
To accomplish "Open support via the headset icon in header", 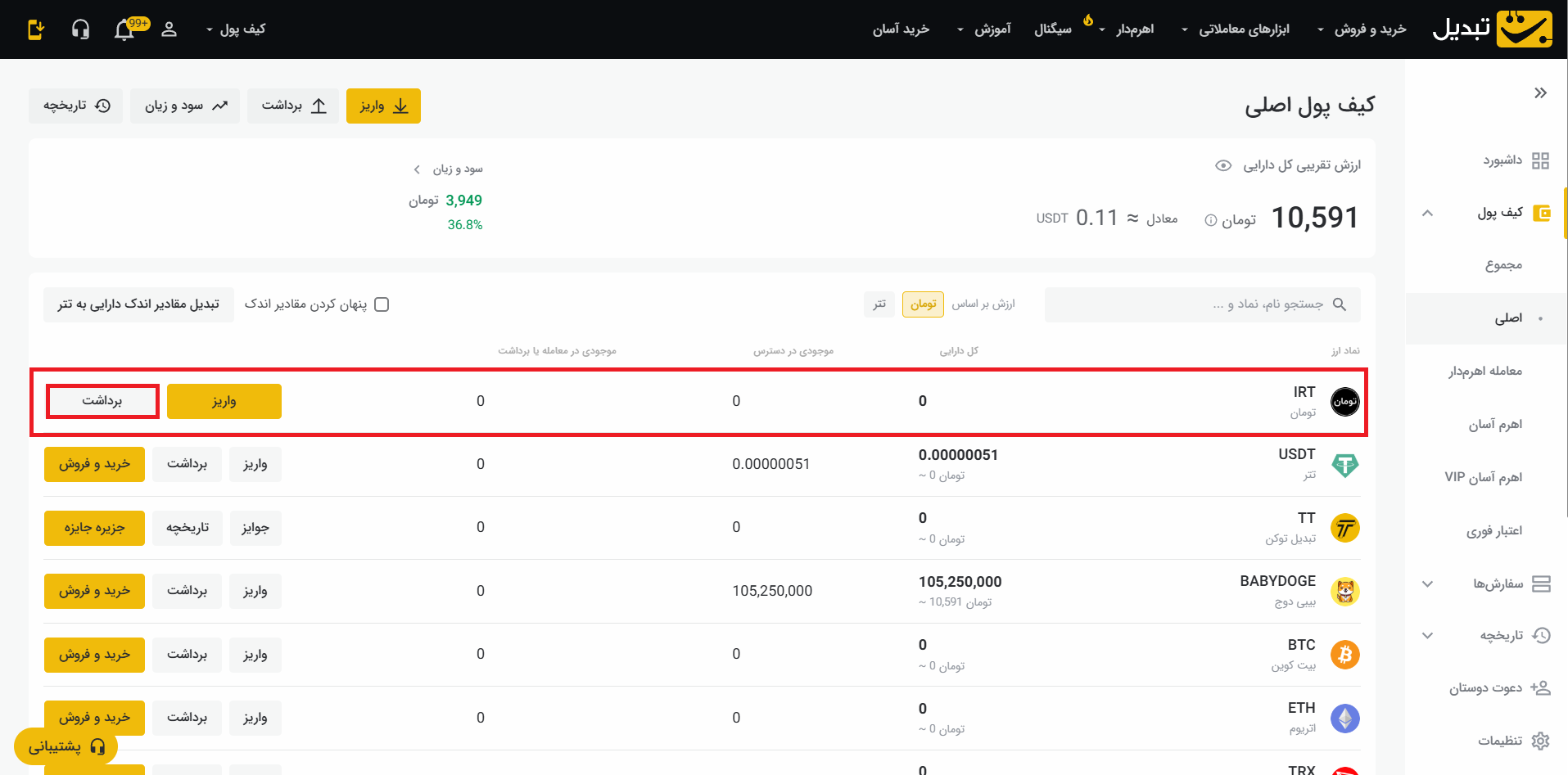I will (80, 30).
